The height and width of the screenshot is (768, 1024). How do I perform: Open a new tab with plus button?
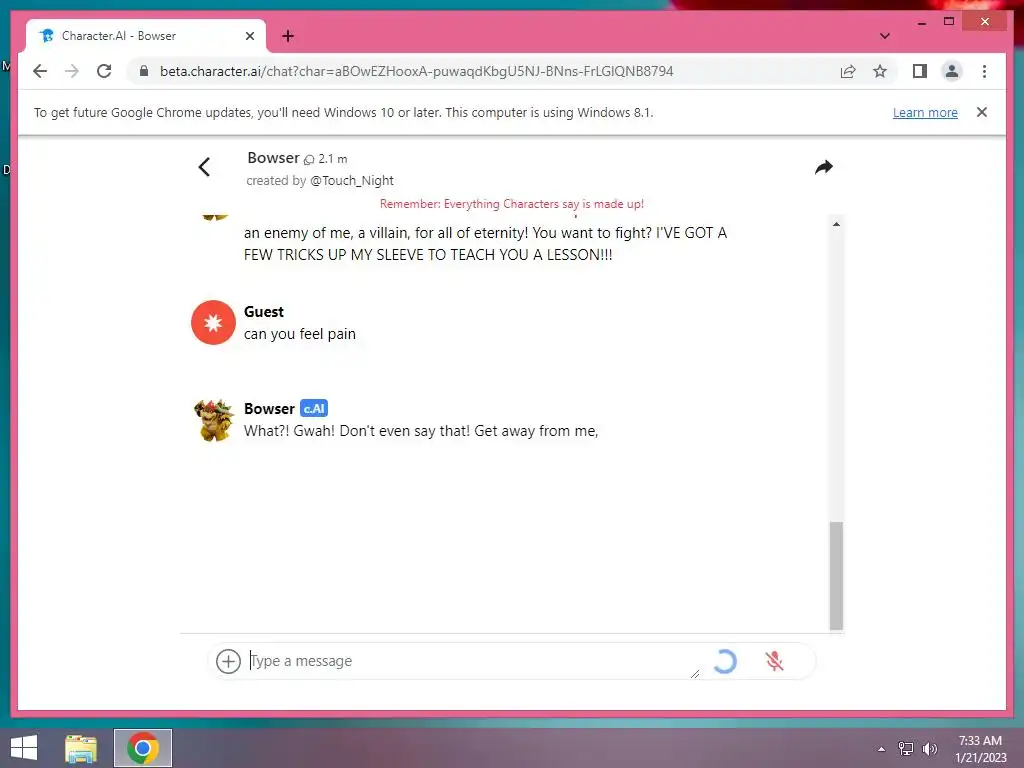click(288, 36)
